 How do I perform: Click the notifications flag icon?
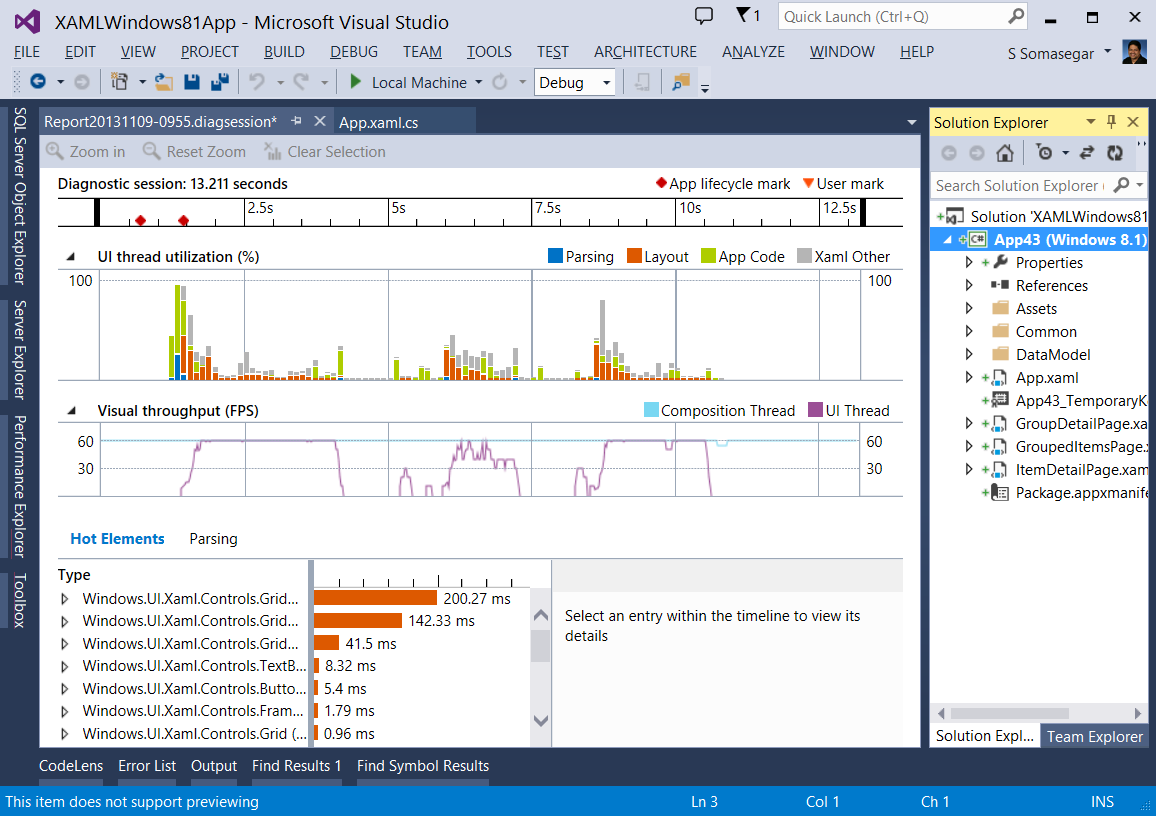click(x=743, y=15)
